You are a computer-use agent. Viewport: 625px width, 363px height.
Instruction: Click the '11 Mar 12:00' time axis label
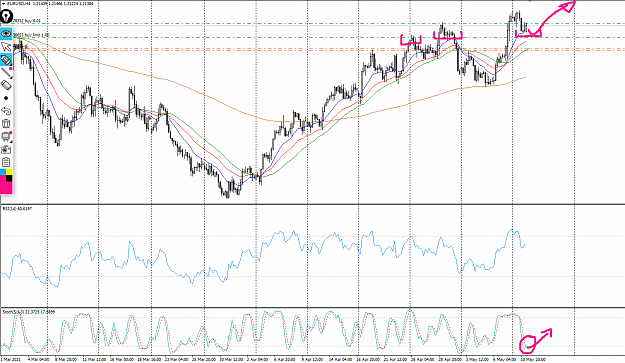click(94, 359)
